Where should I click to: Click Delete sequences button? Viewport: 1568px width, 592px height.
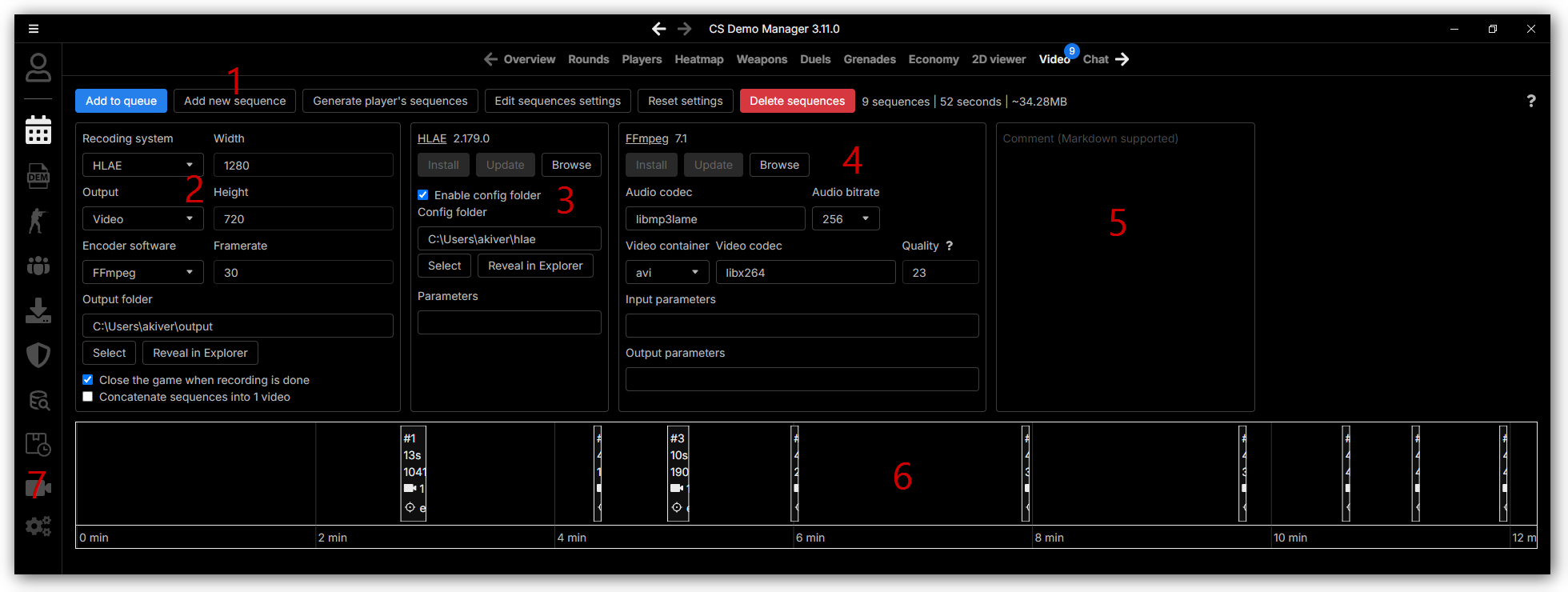tap(798, 101)
